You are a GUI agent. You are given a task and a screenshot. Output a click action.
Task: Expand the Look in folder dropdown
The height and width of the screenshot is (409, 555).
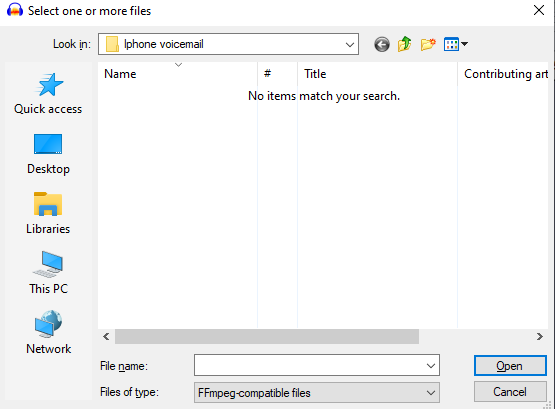350,45
